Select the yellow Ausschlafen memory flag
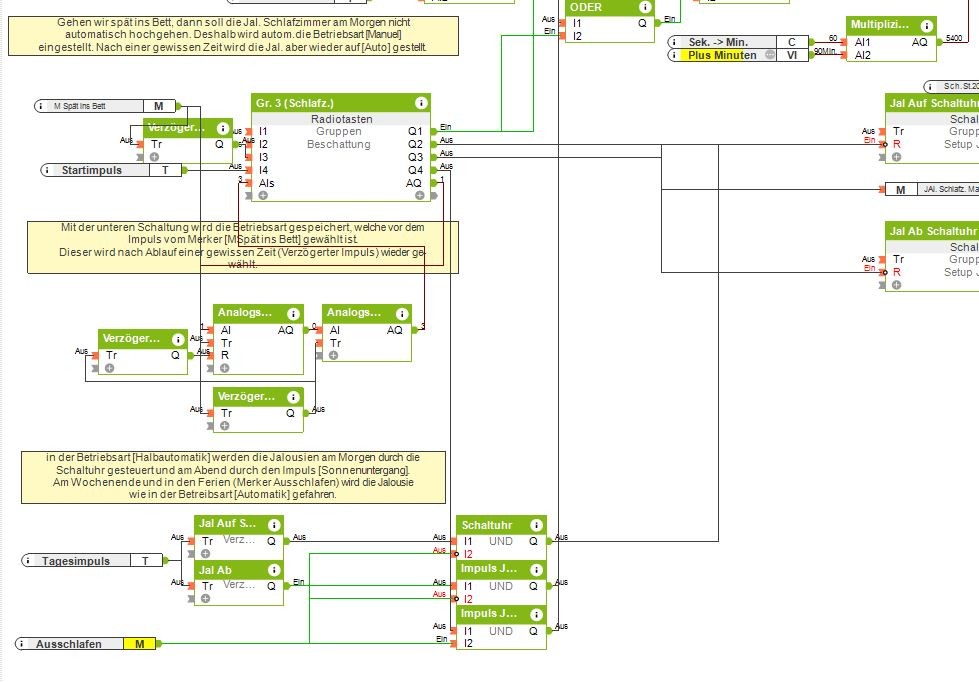This screenshot has height=682, width=979. (86, 643)
